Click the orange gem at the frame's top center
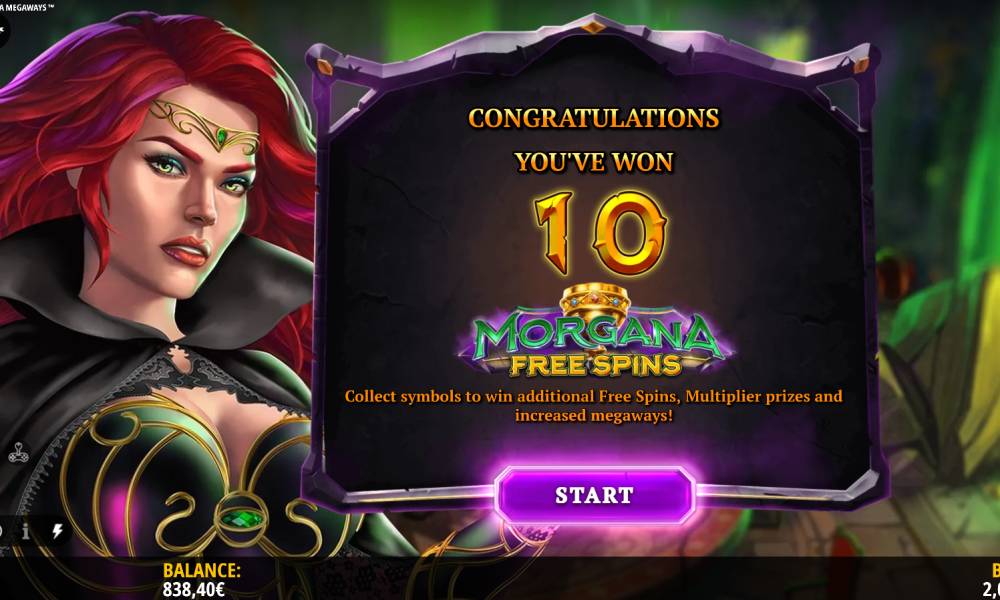 tap(594, 26)
